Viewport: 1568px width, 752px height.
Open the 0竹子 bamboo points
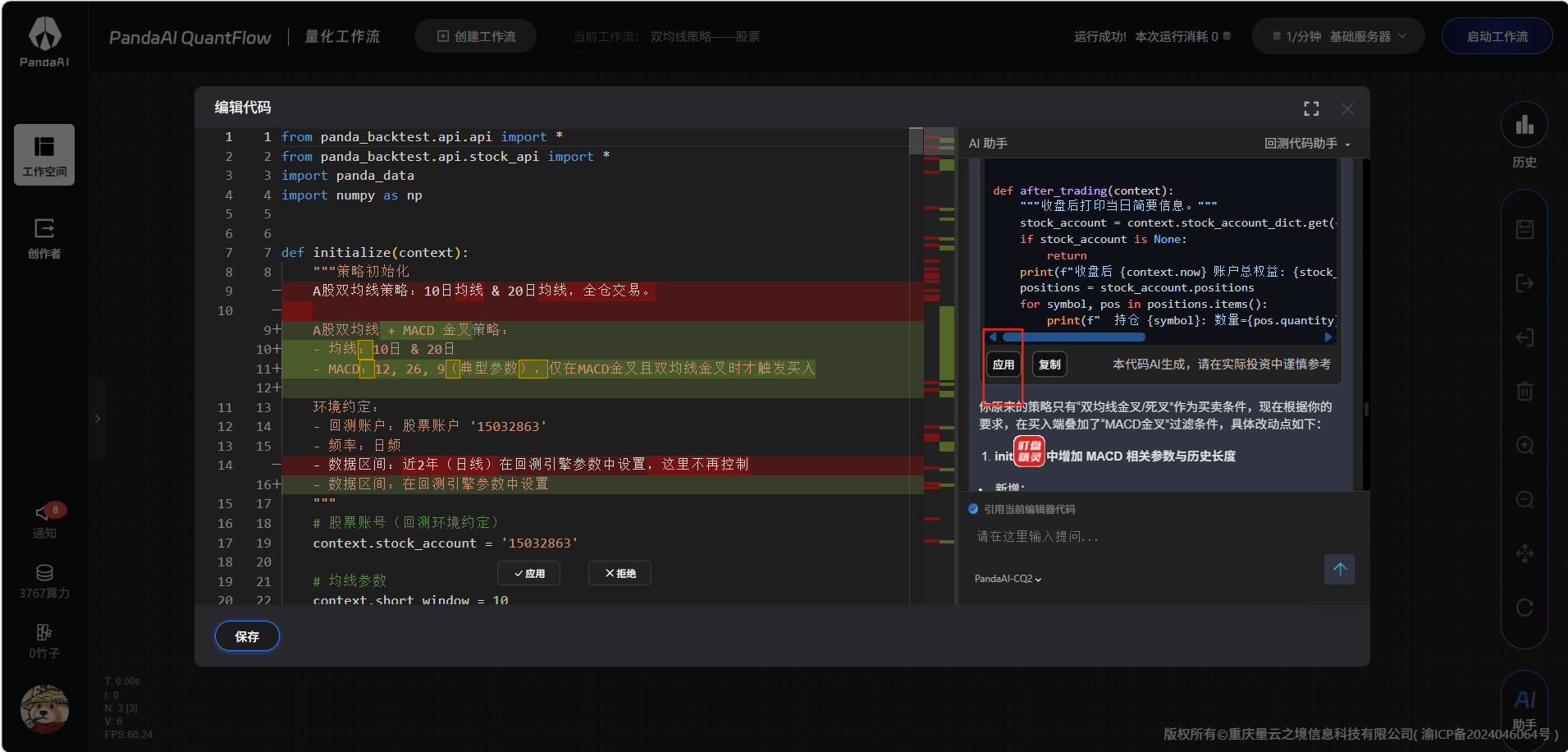(x=44, y=642)
